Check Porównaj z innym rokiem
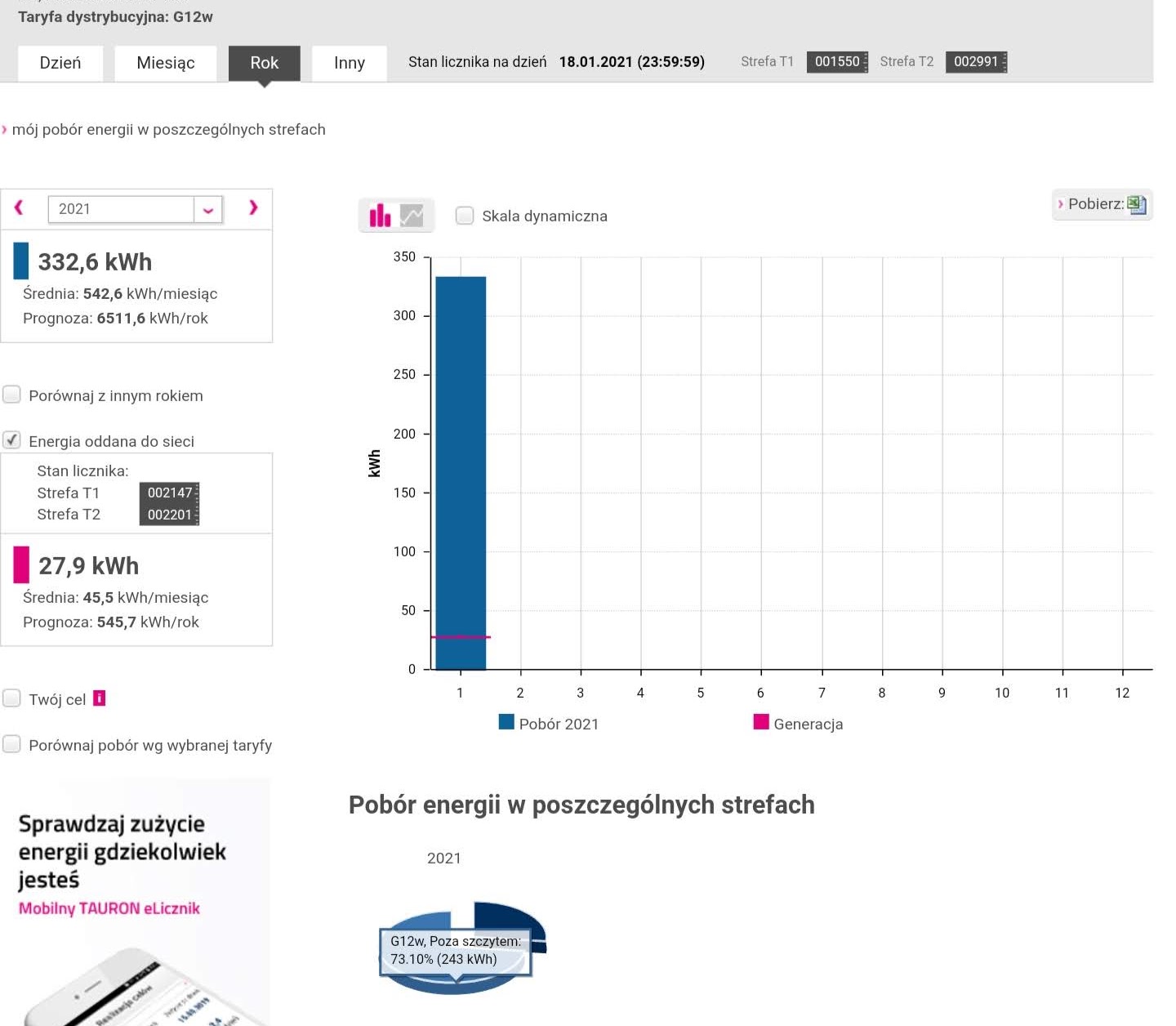Screen dimensions: 1176x1026 12,395
